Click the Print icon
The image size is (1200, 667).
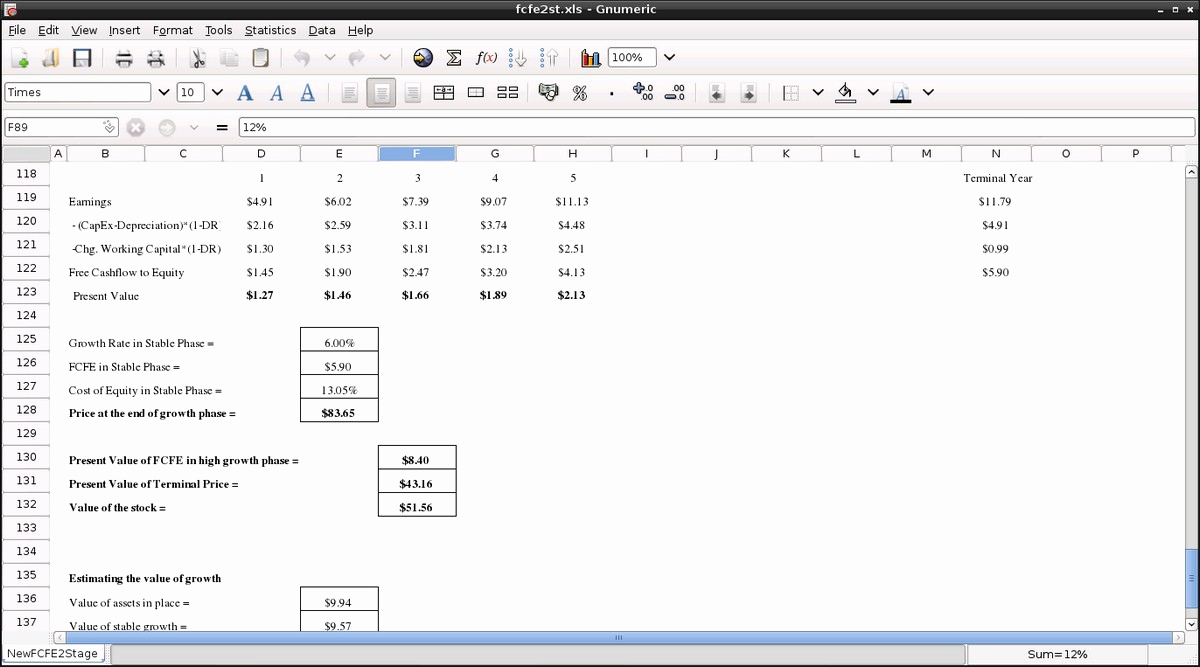[124, 58]
